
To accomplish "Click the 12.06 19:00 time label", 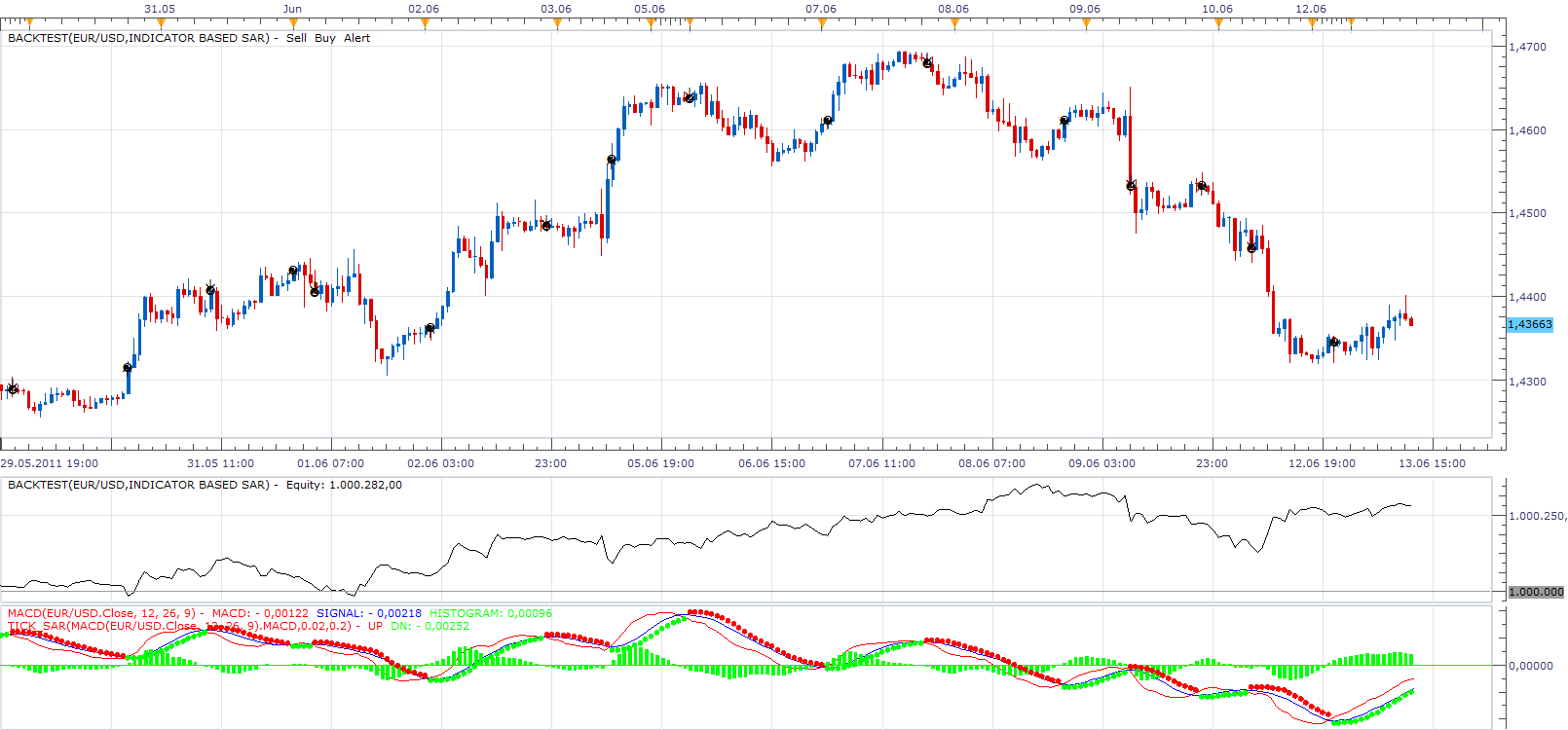I will (1322, 463).
